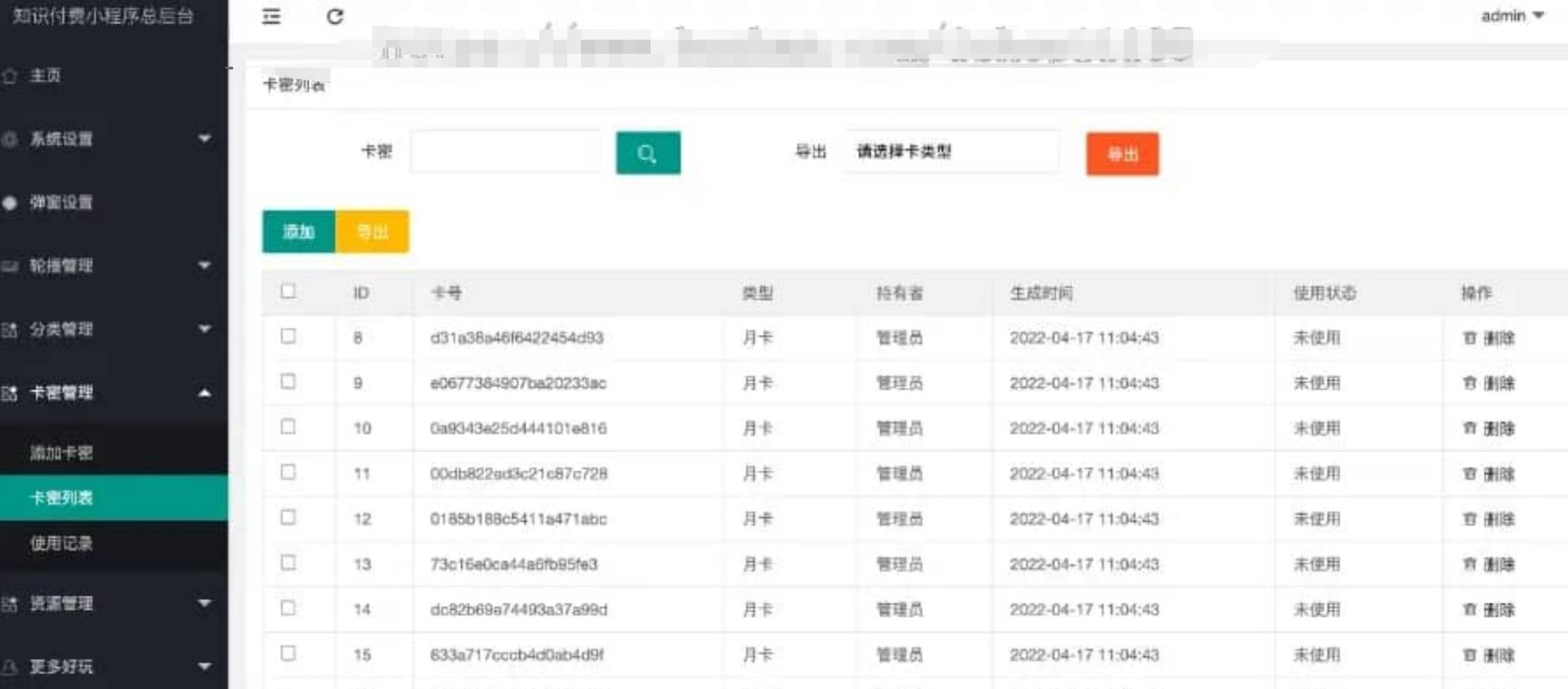Image resolution: width=1568 pixels, height=689 pixels.
Task: Select the checkbox for row ID 13
Action: point(289,563)
